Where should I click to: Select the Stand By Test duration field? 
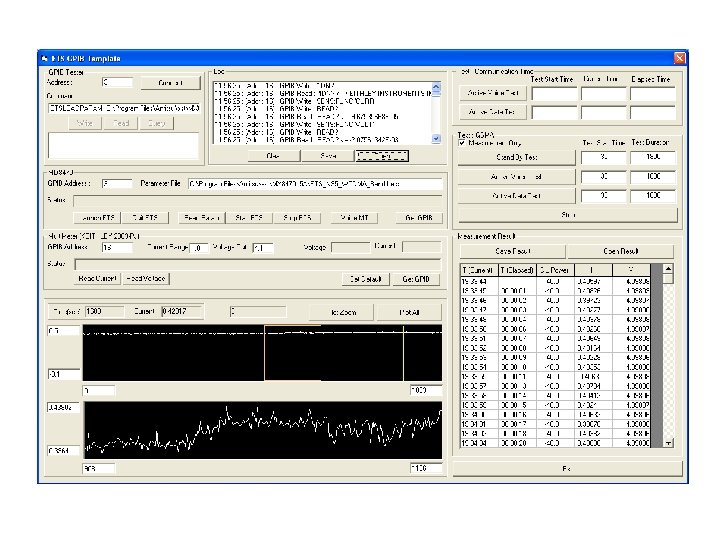(652, 158)
